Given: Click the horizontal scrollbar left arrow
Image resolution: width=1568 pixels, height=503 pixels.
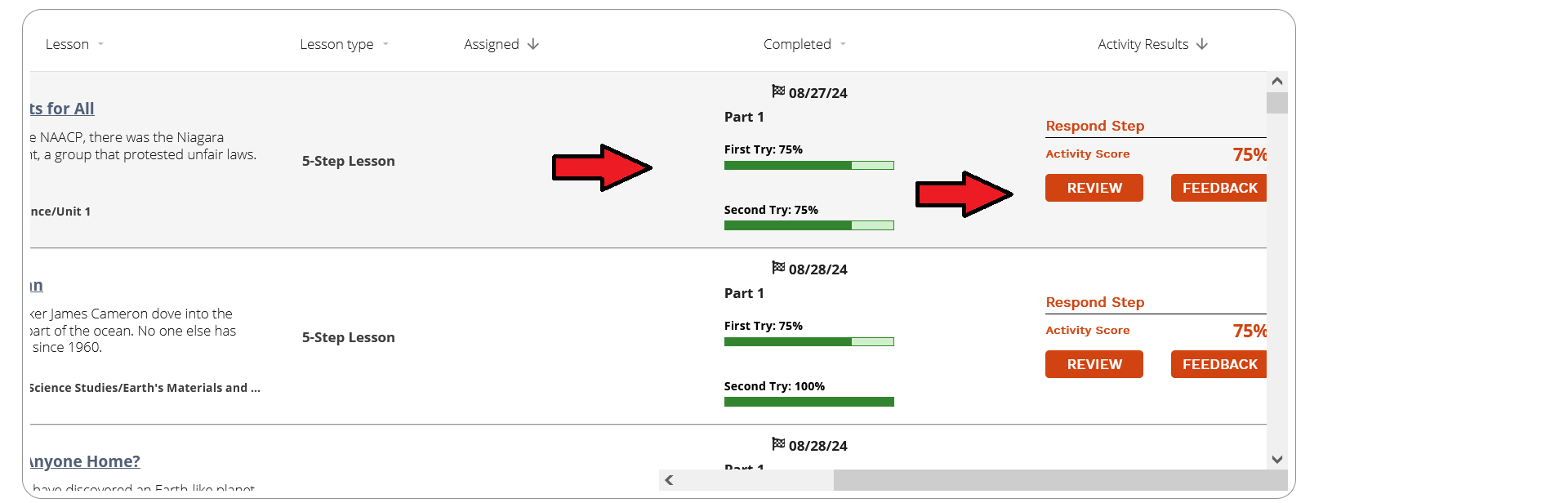Looking at the screenshot, I should [x=669, y=480].
